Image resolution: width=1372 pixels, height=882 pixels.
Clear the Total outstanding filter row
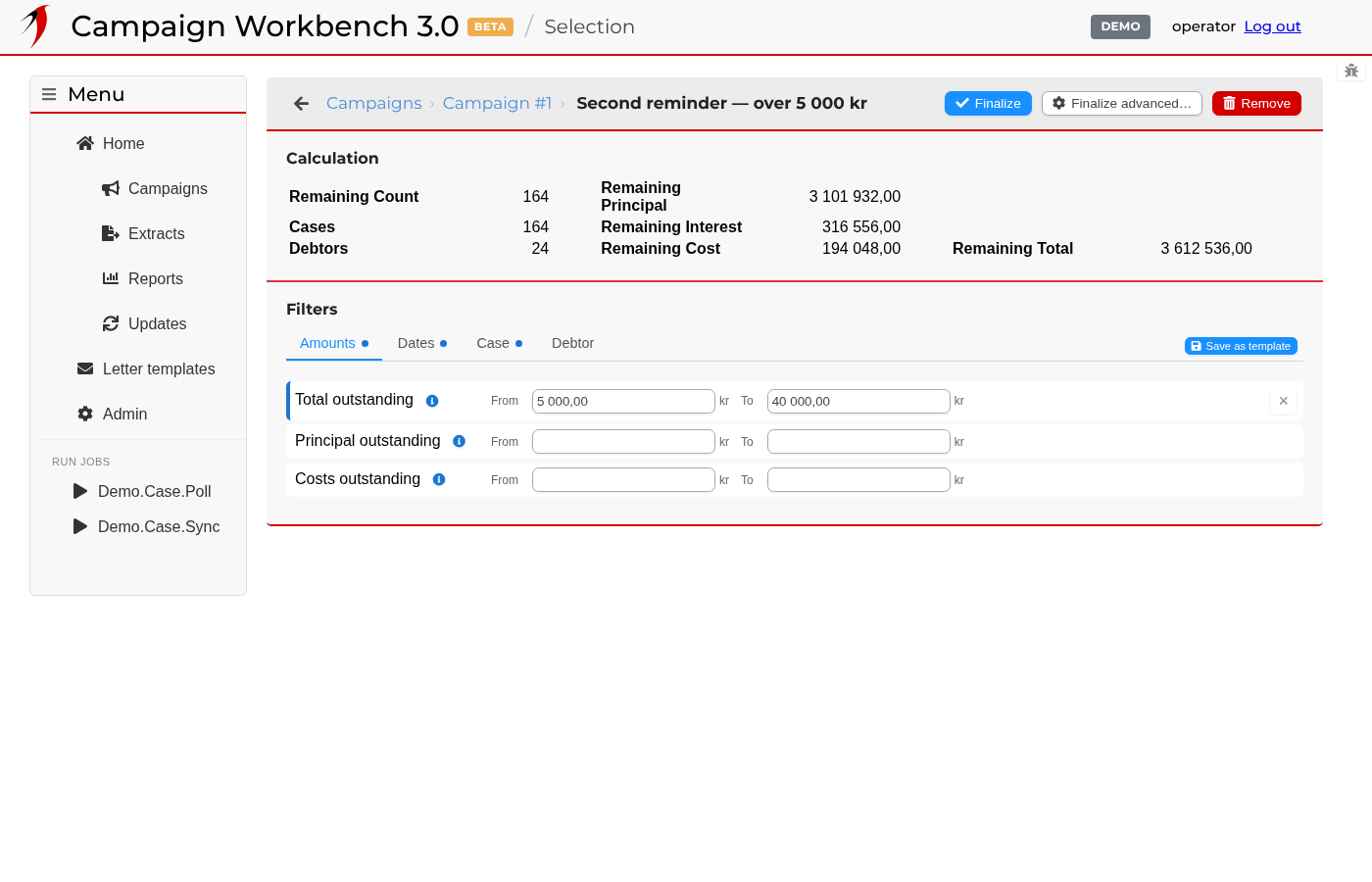pyautogui.click(x=1283, y=401)
